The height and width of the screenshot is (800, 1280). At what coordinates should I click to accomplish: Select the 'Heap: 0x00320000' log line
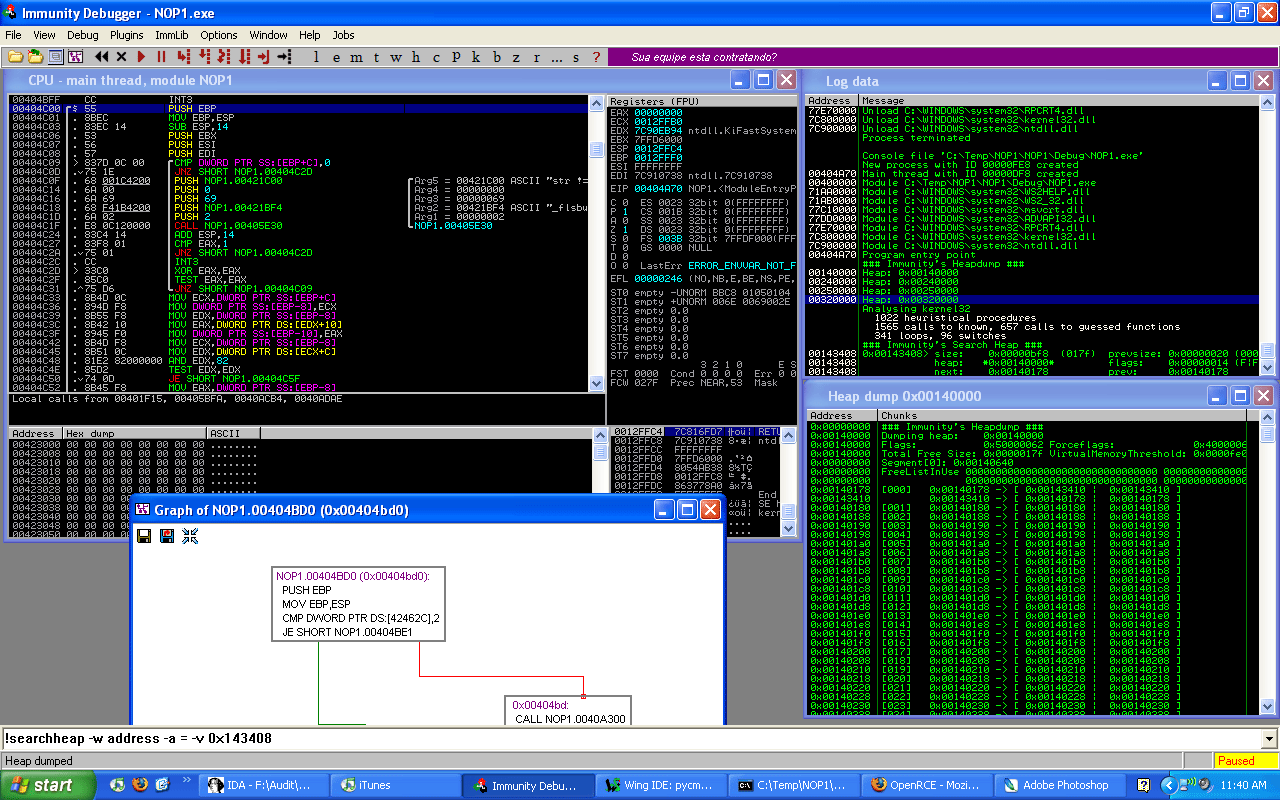pyautogui.click(x=1033, y=299)
